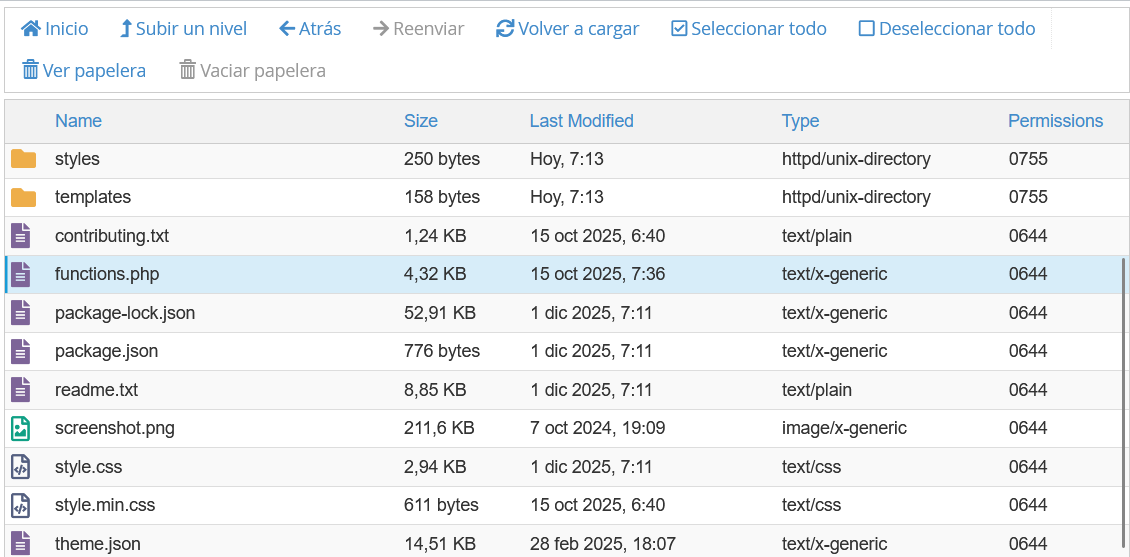1130x557 pixels.
Task: Choose Seleccionar todo
Action: pos(749,29)
